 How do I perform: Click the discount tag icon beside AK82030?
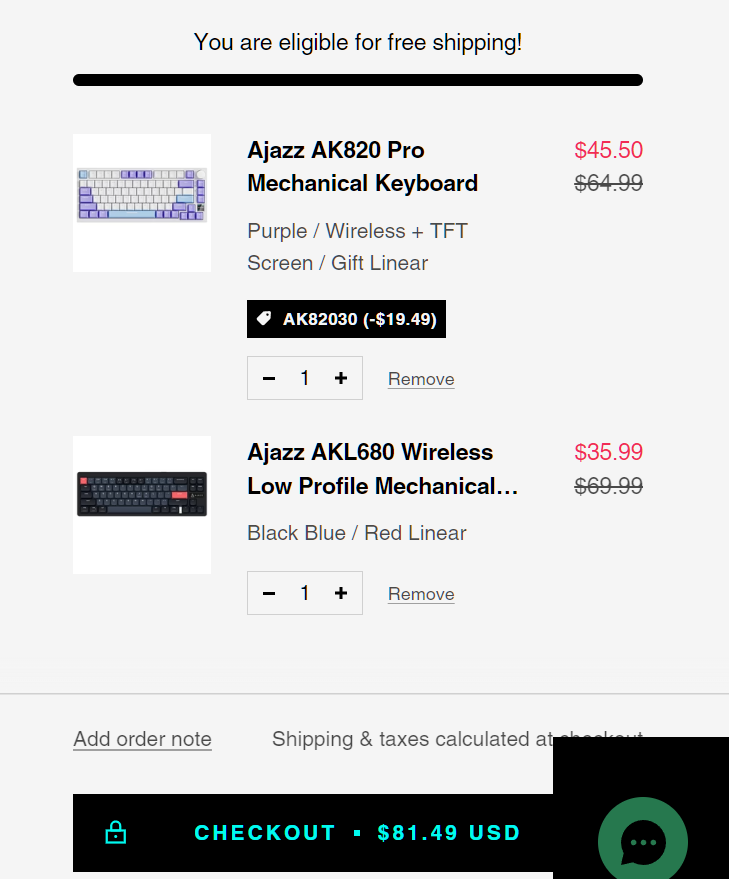264,319
